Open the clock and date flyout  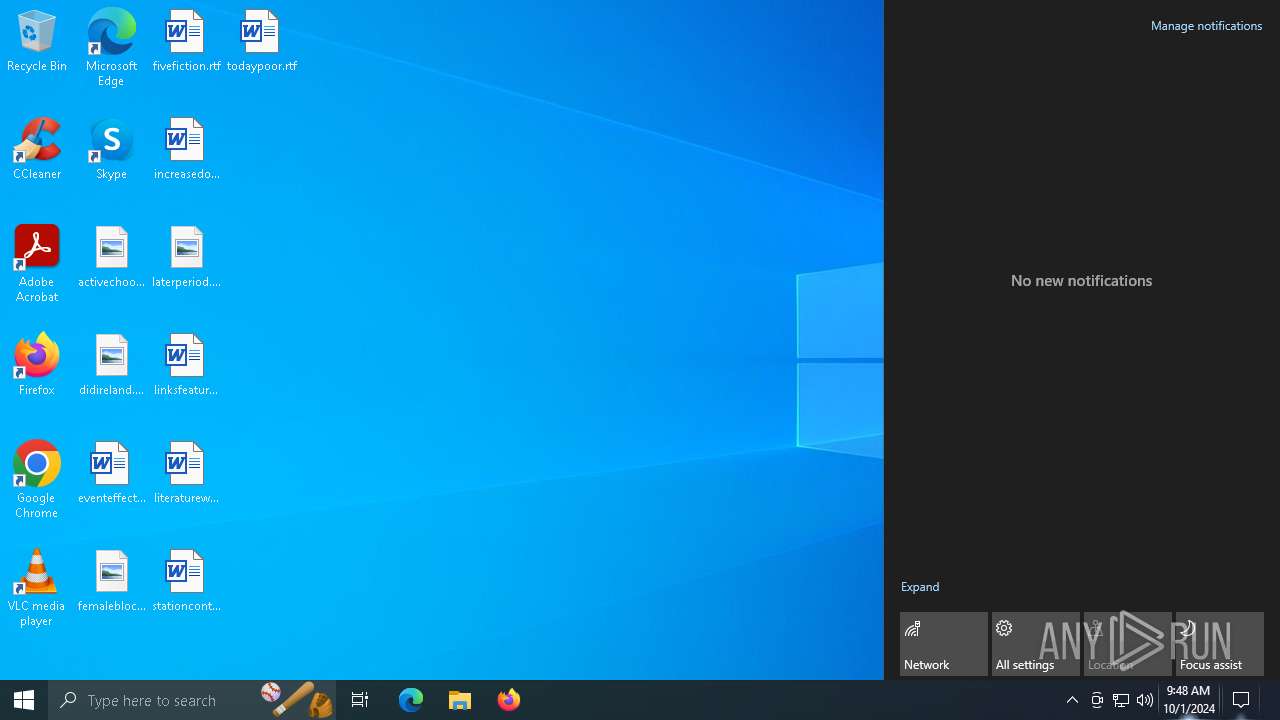[1189, 700]
